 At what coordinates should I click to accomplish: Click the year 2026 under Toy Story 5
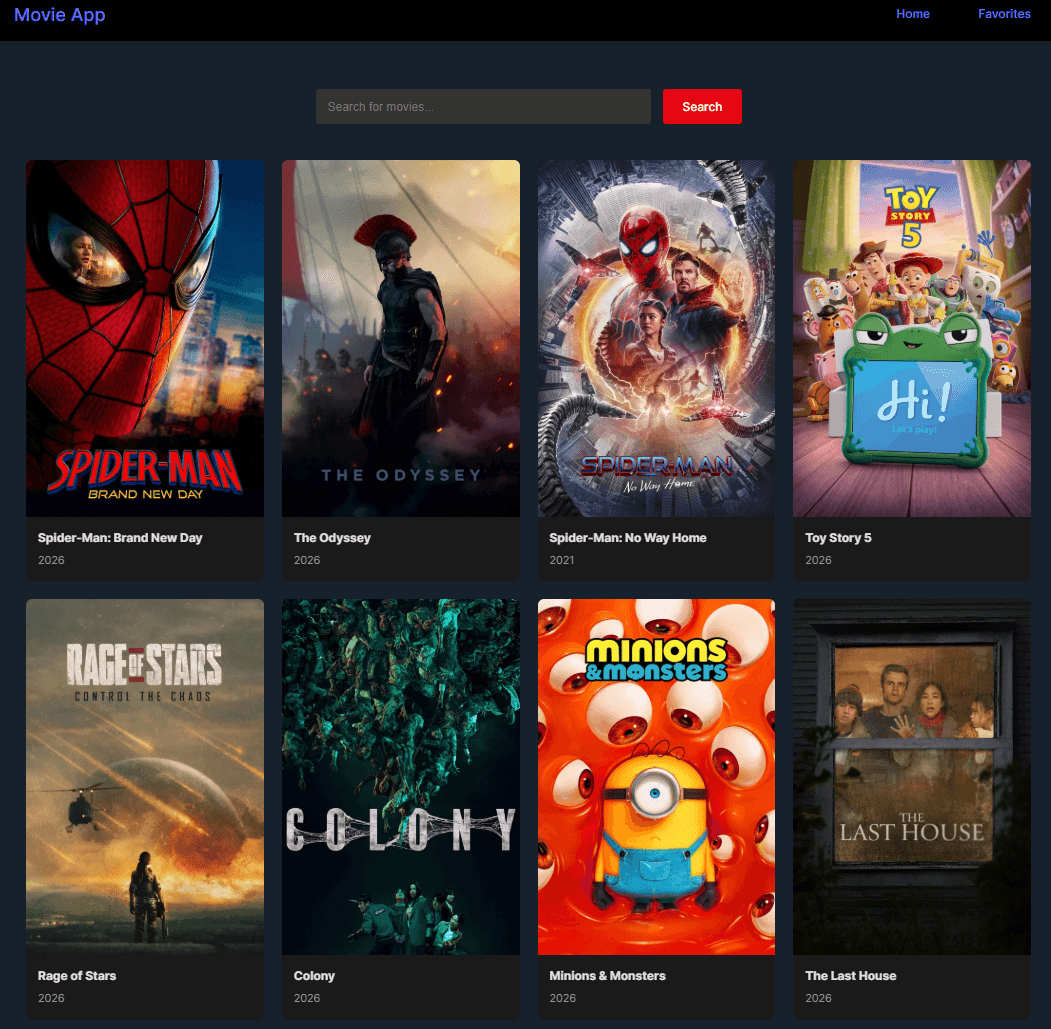(818, 560)
